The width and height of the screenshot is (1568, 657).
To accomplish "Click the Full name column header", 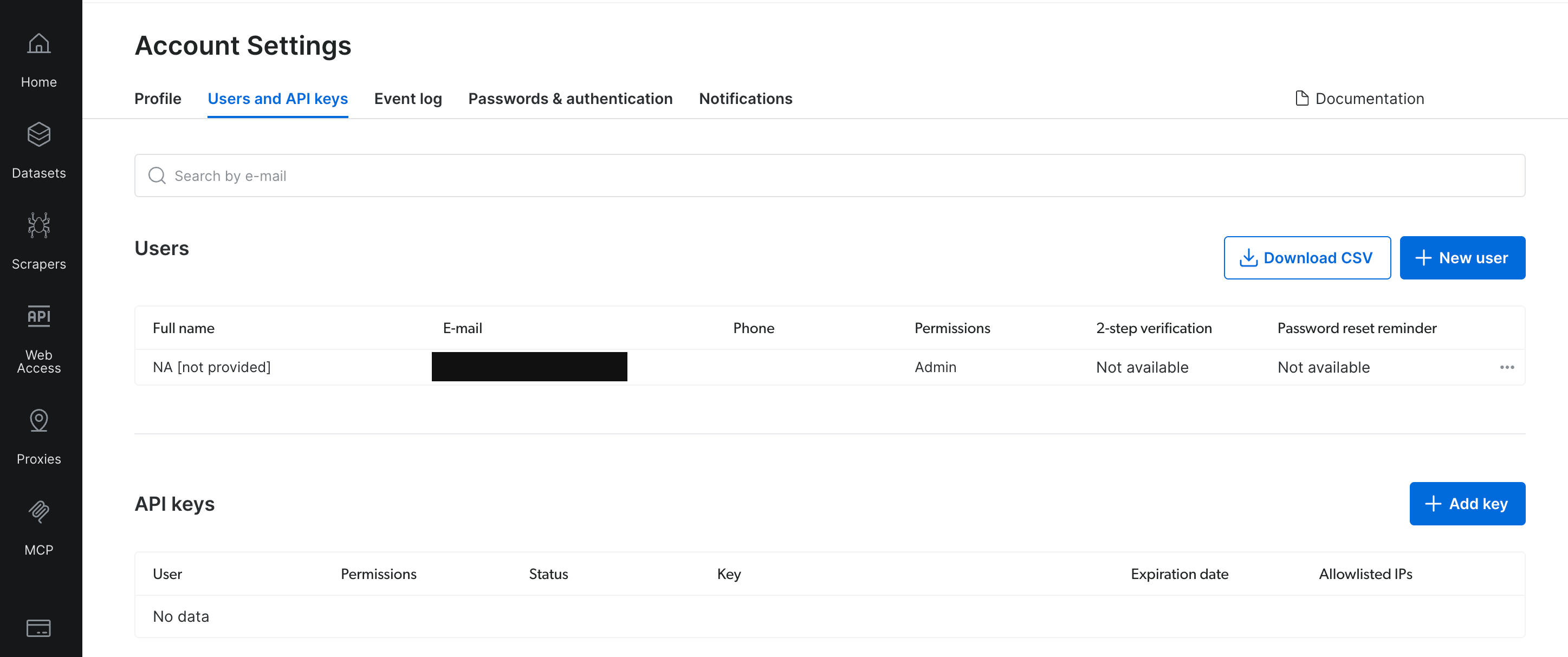I will [183, 328].
